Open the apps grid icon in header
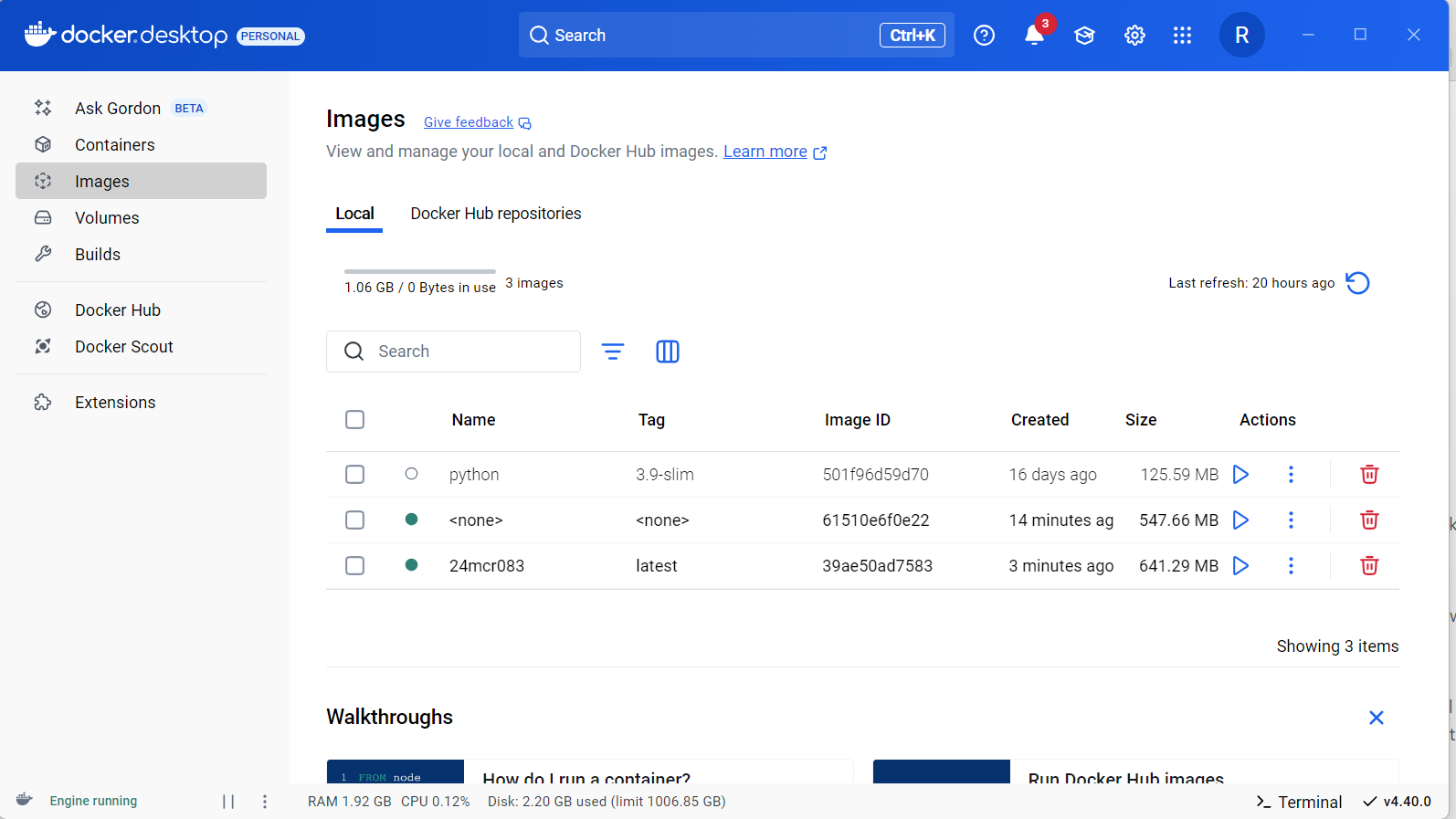The height and width of the screenshot is (819, 1456). click(1182, 36)
